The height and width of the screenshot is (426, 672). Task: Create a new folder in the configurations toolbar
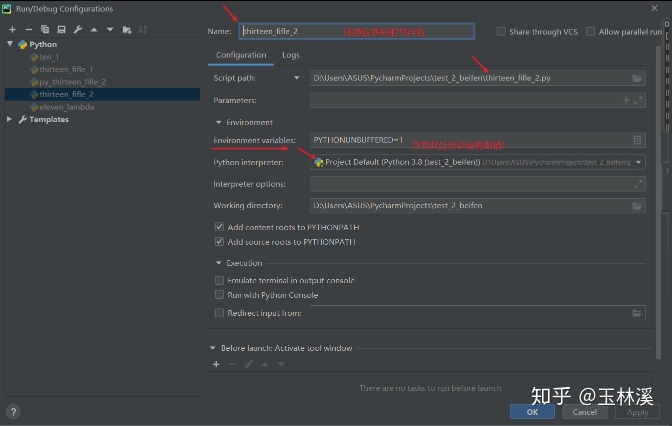[x=127, y=30]
